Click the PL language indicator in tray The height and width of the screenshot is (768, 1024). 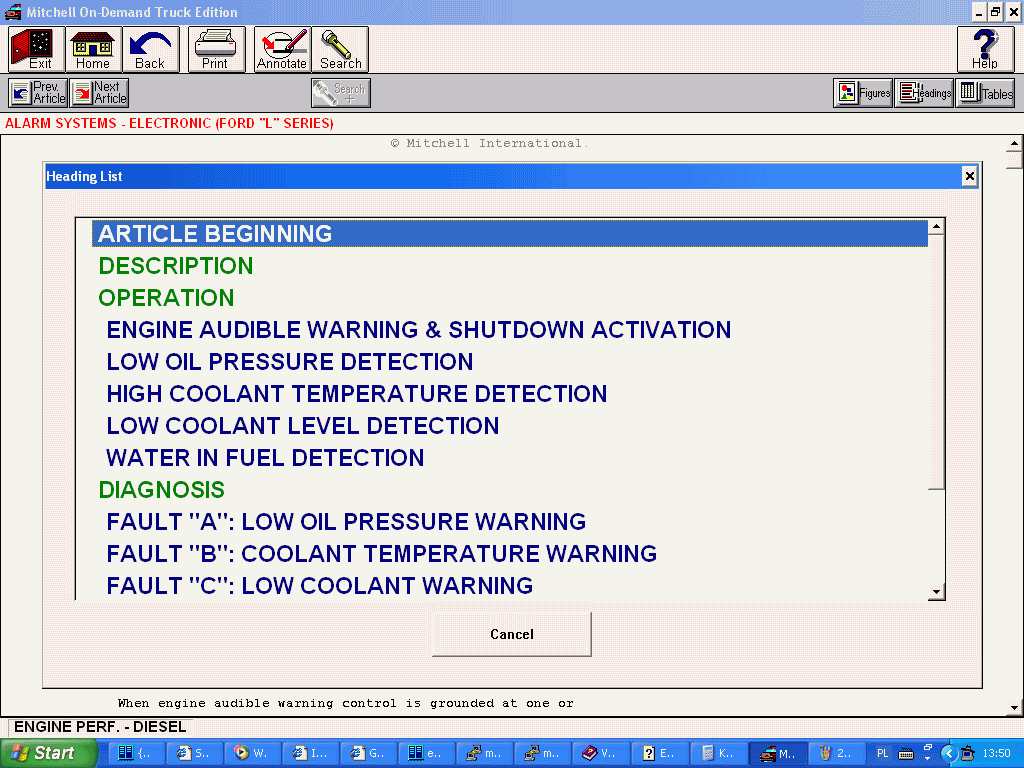pos(882,754)
